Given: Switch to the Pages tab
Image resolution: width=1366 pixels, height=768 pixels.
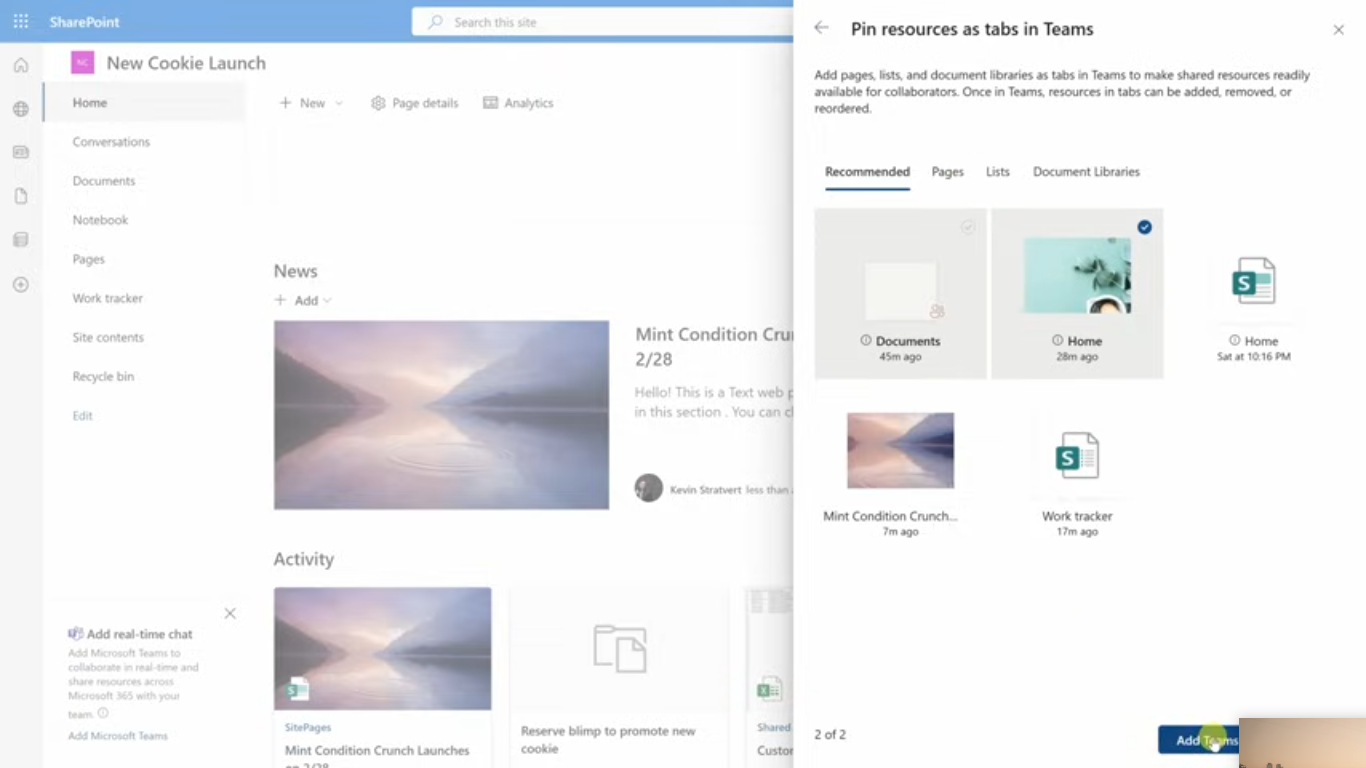Looking at the screenshot, I should tap(948, 172).
